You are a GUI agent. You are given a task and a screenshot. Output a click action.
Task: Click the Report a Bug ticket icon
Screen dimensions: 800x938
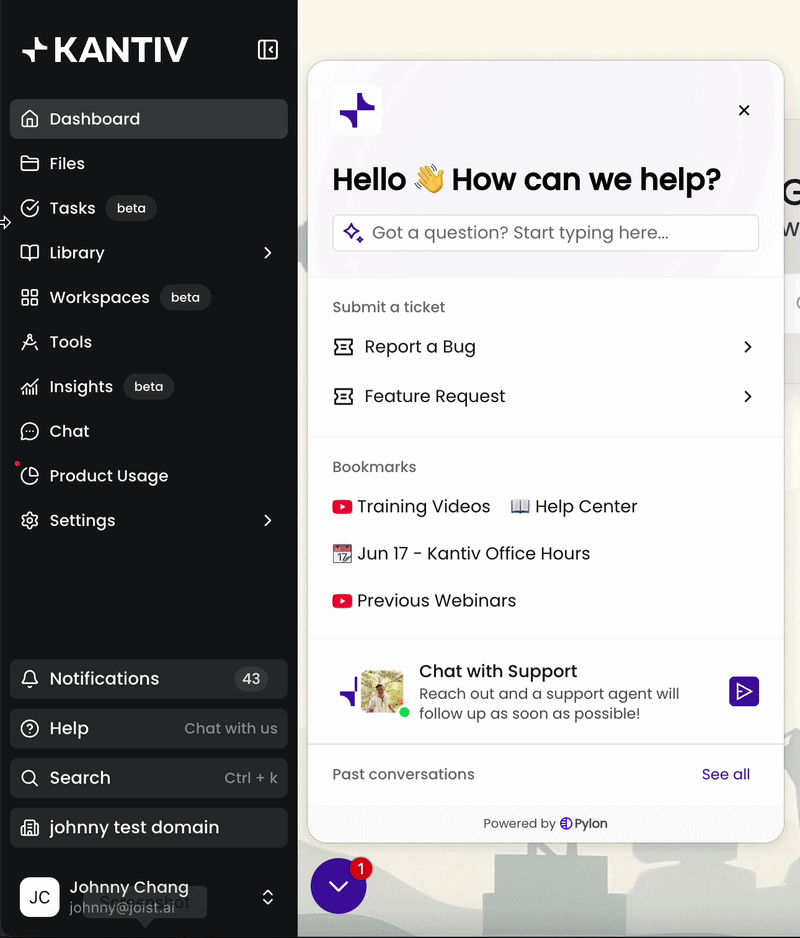coord(343,347)
